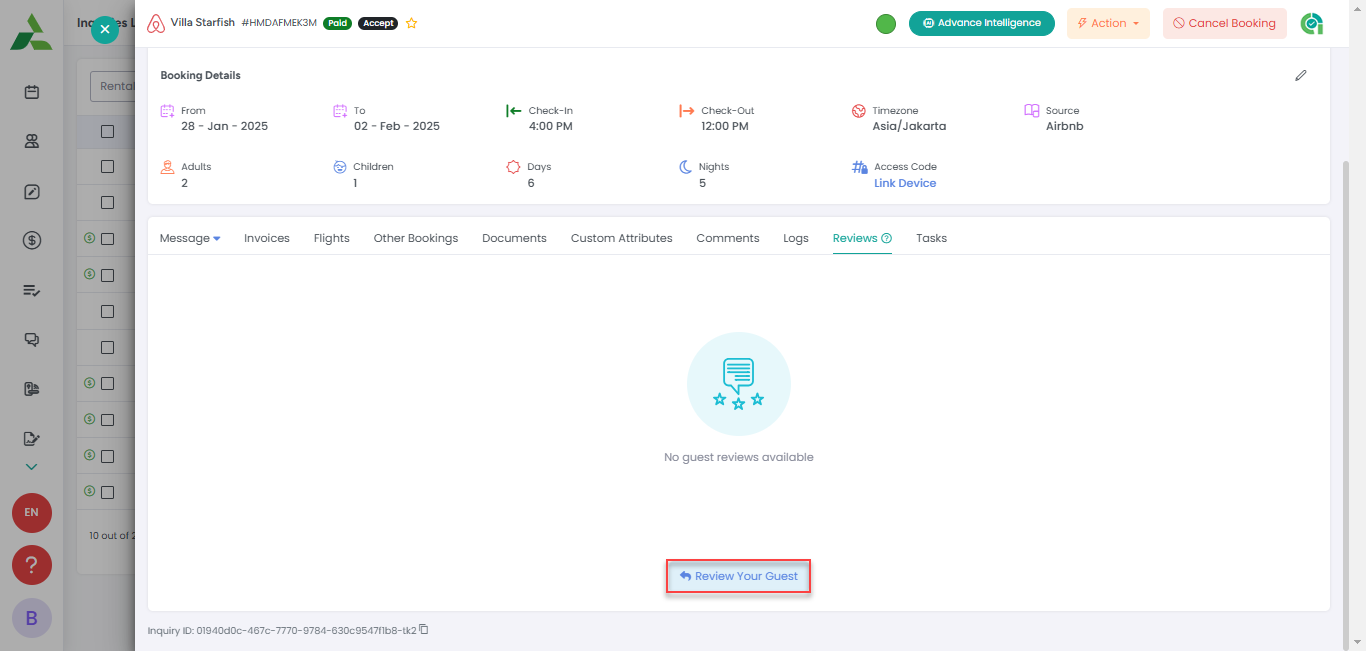Viewport: 1366px width, 651px height.
Task: Click the Rental filter field in background list
Action: [x=113, y=86]
